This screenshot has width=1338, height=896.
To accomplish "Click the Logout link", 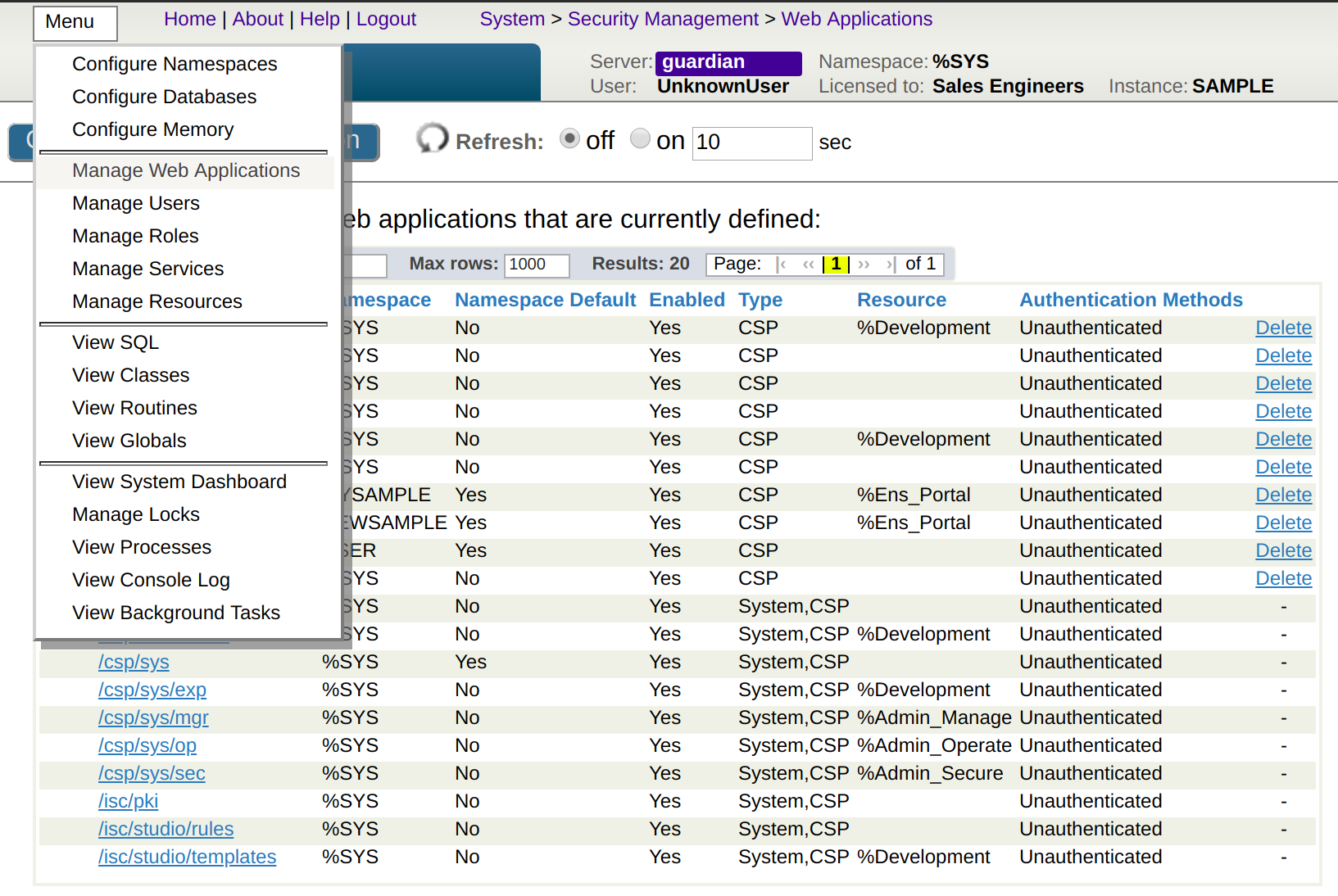I will (x=386, y=19).
